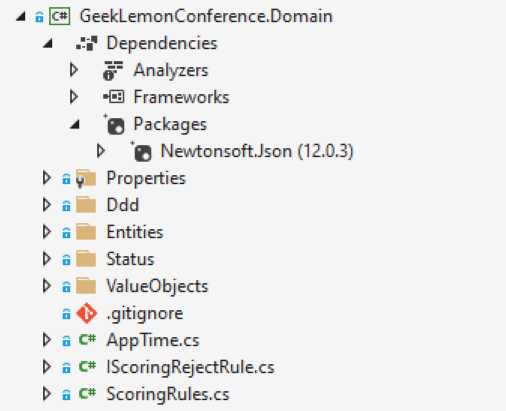Click the Dependencies node icon

tap(87, 43)
